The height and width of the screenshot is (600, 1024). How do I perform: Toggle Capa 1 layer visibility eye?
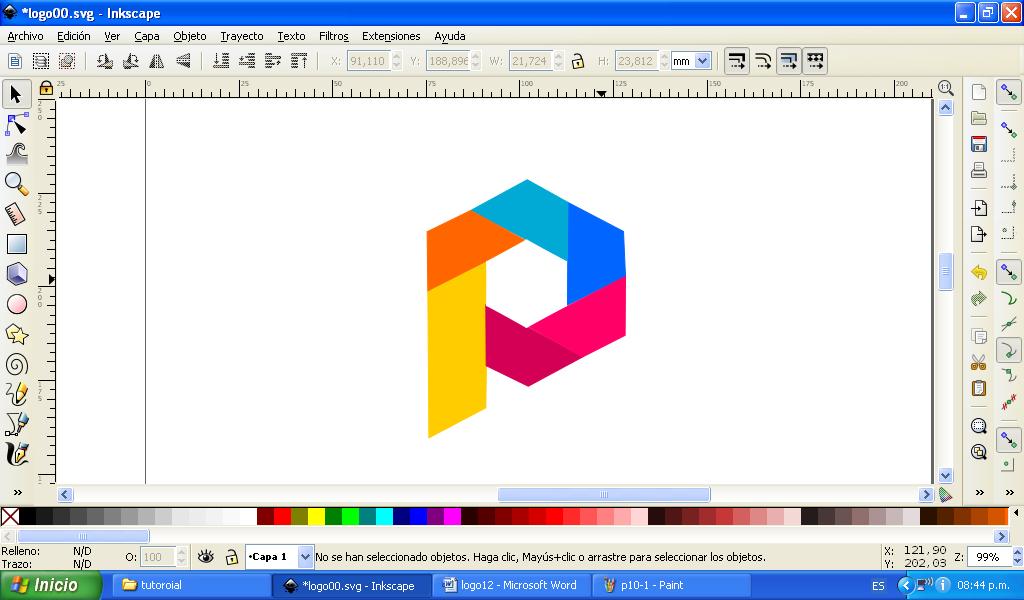pos(206,556)
